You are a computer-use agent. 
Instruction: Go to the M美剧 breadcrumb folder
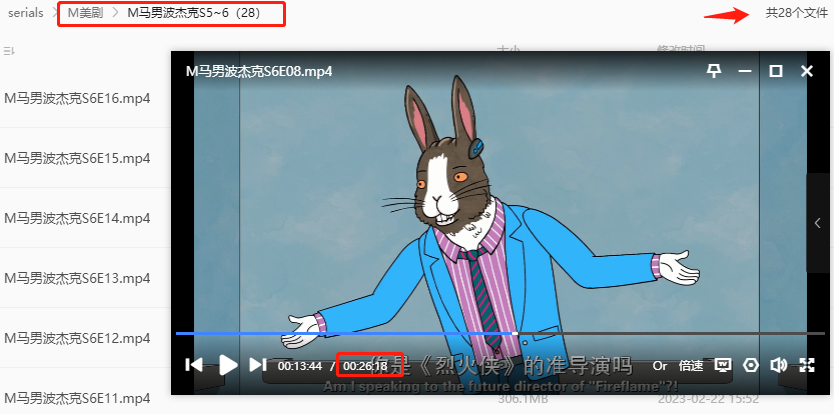[x=85, y=13]
